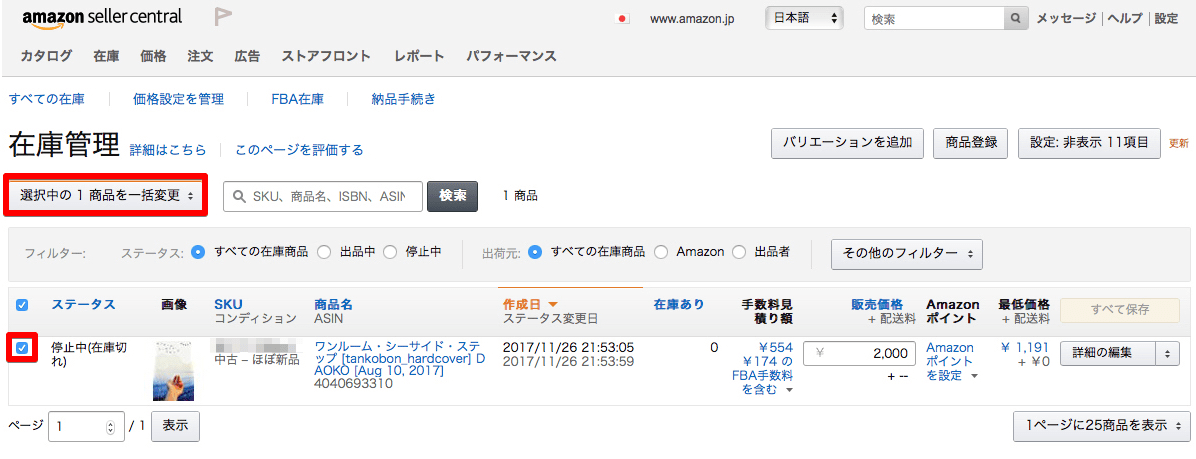This screenshot has width=1196, height=459.
Task: Open the 注文 menu
Action: pos(201,56)
